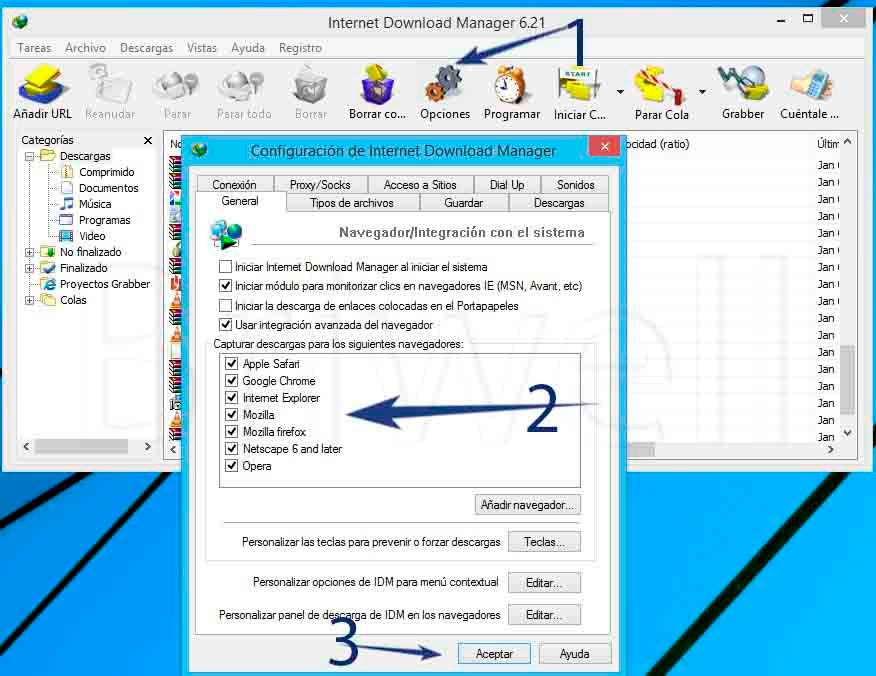Select the Música category
This screenshot has height=676, width=876.
click(95, 204)
